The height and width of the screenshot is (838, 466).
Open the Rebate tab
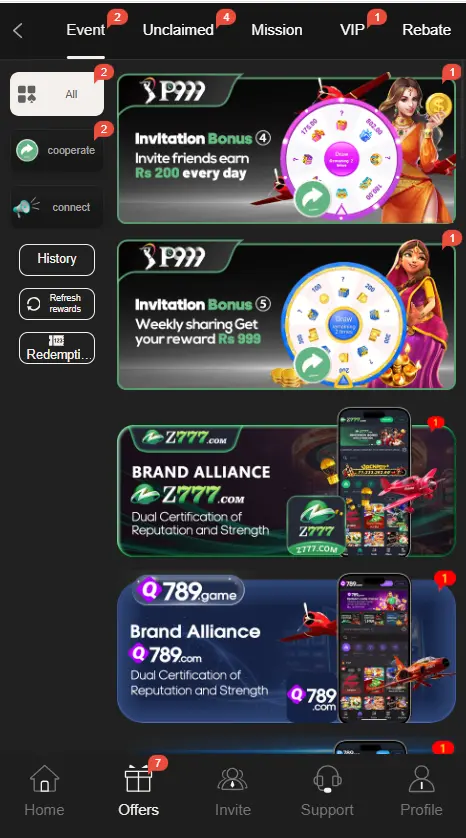pos(426,30)
